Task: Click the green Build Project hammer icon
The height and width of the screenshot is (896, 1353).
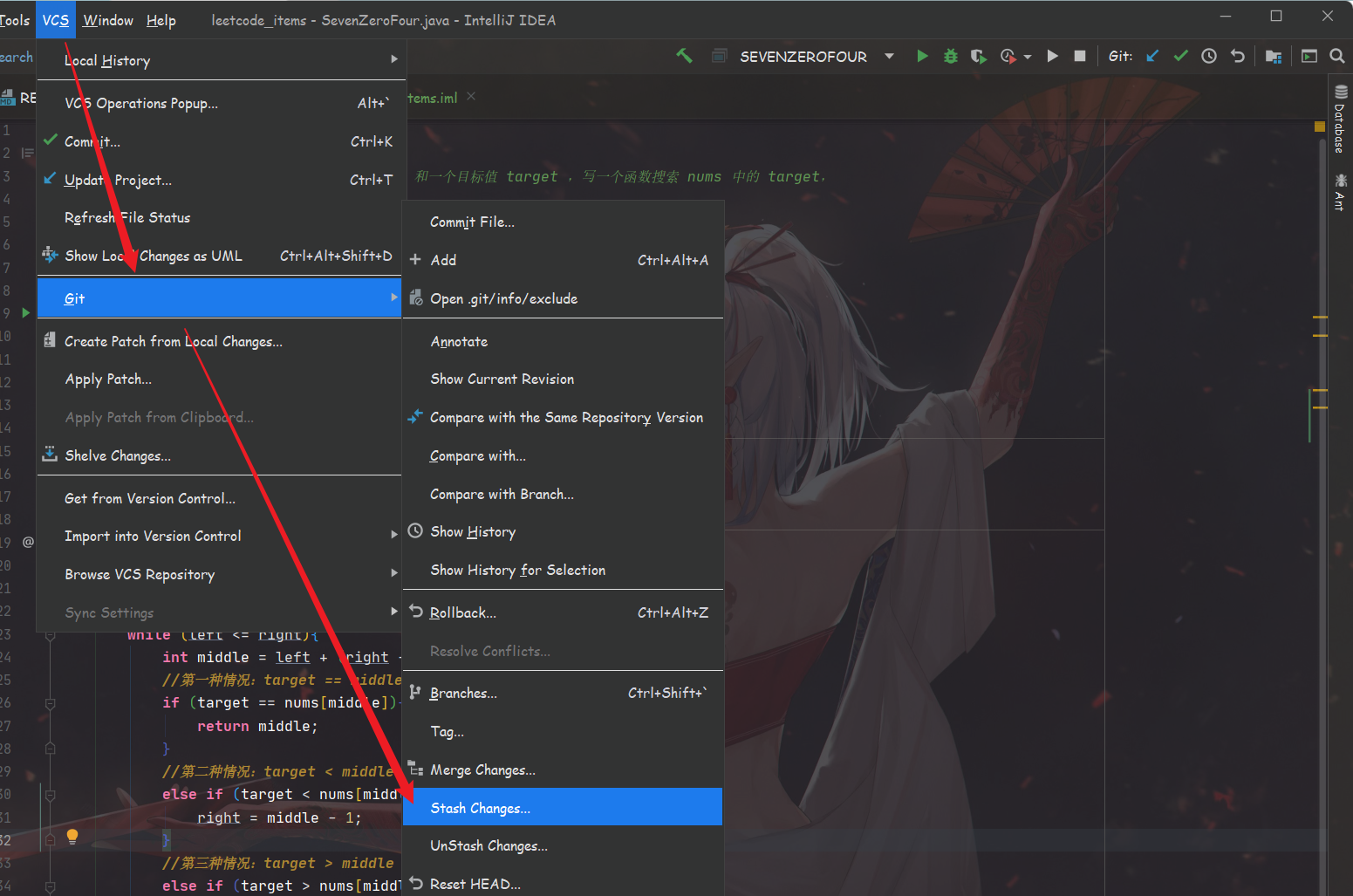Action: click(685, 56)
